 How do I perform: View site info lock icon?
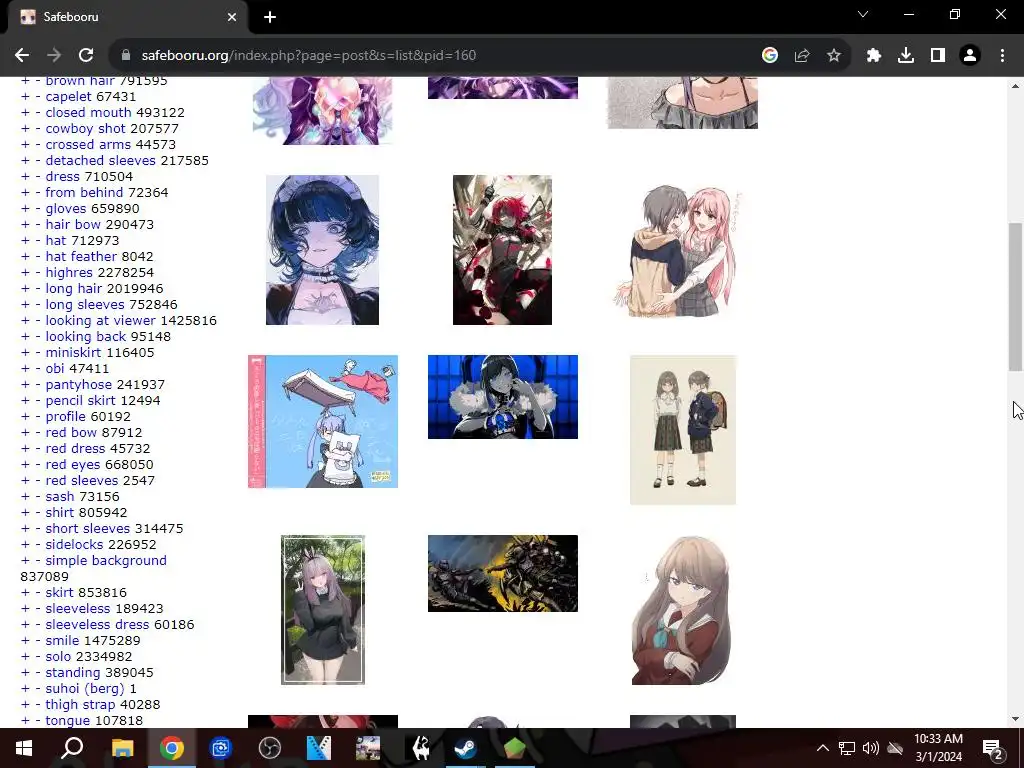(x=126, y=56)
